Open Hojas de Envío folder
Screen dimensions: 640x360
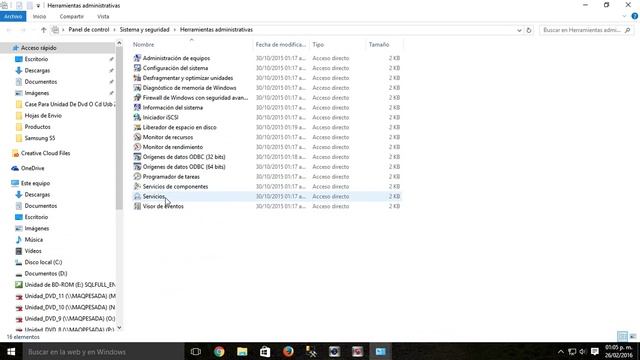[43, 116]
